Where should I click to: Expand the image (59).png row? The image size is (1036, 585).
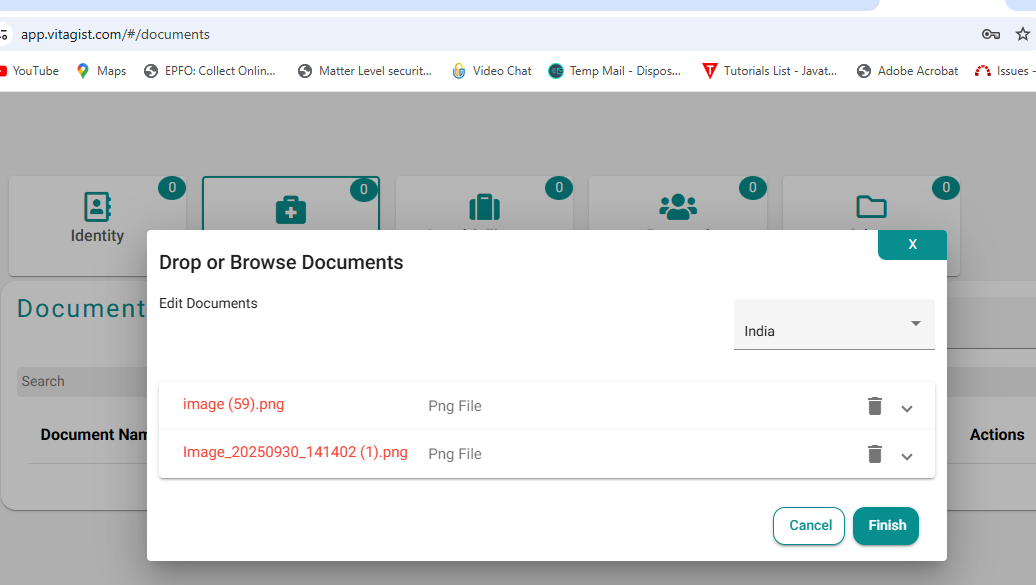coord(907,408)
